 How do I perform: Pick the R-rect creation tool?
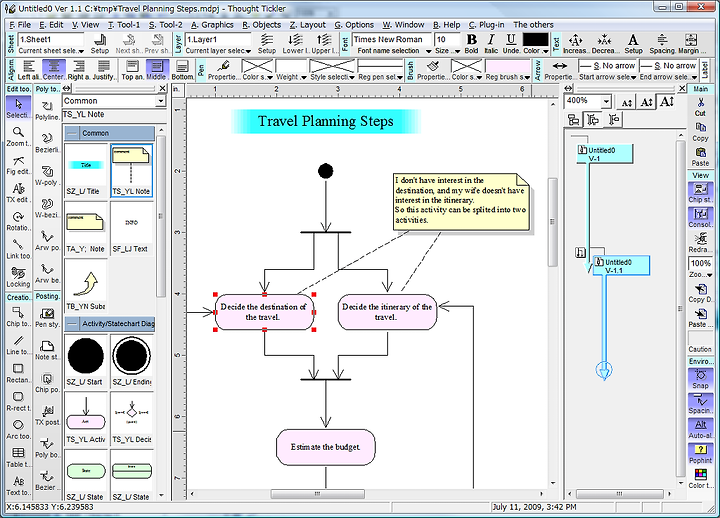click(x=18, y=401)
